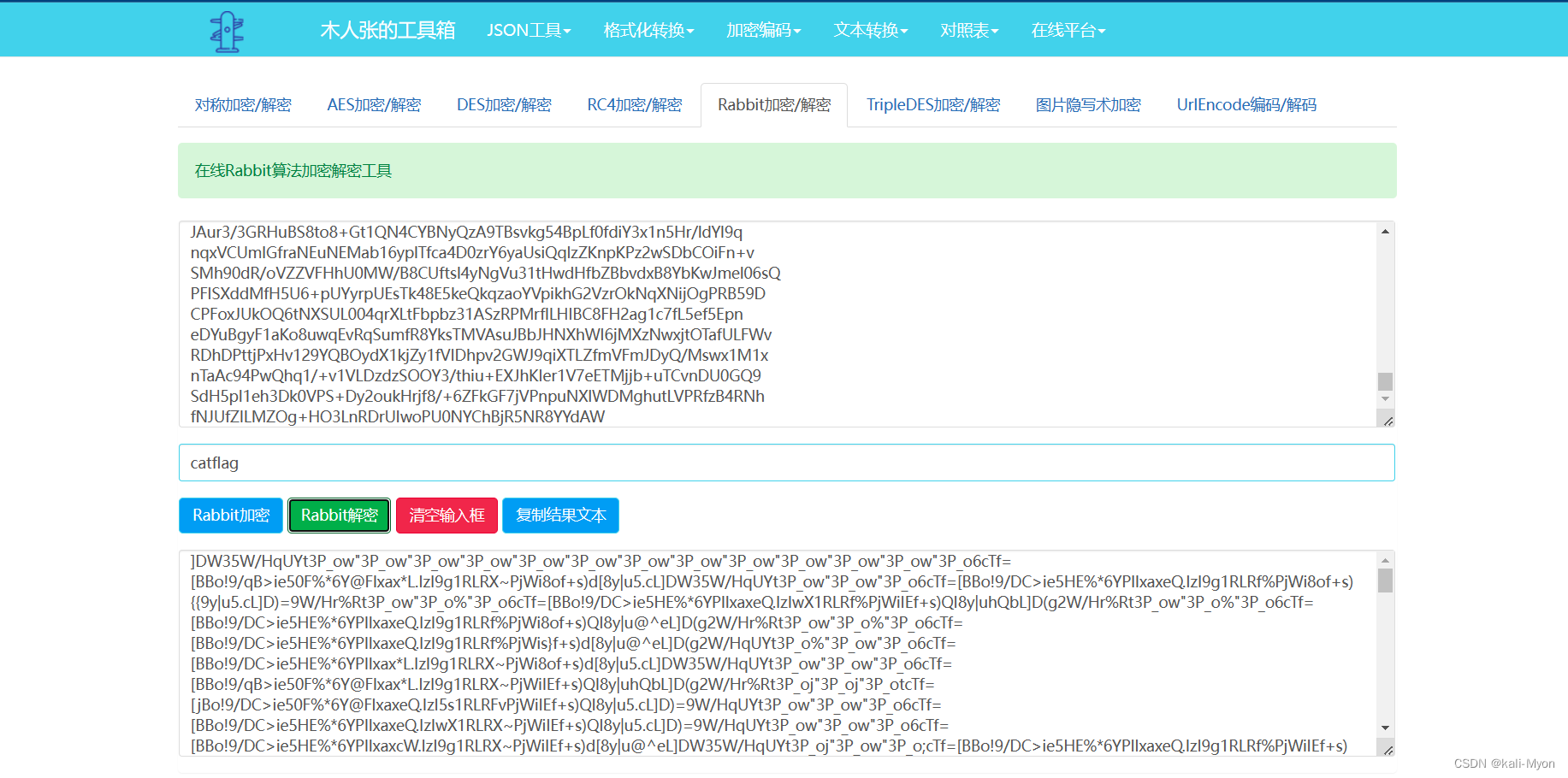Open the 对照表 menu
Viewport: 1568px width, 778px height.
[x=969, y=29]
